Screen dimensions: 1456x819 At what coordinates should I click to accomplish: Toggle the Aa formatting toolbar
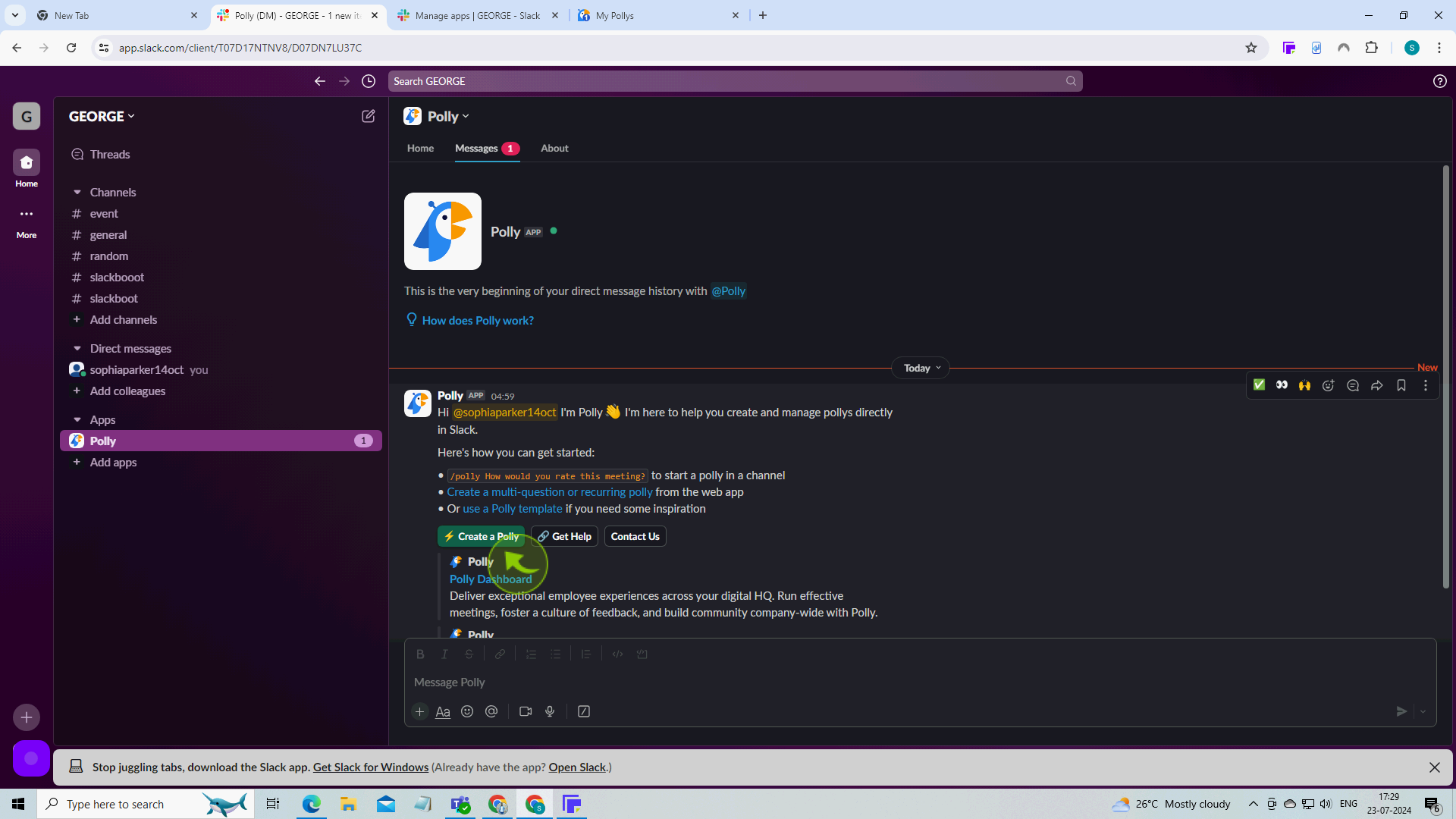tap(443, 711)
